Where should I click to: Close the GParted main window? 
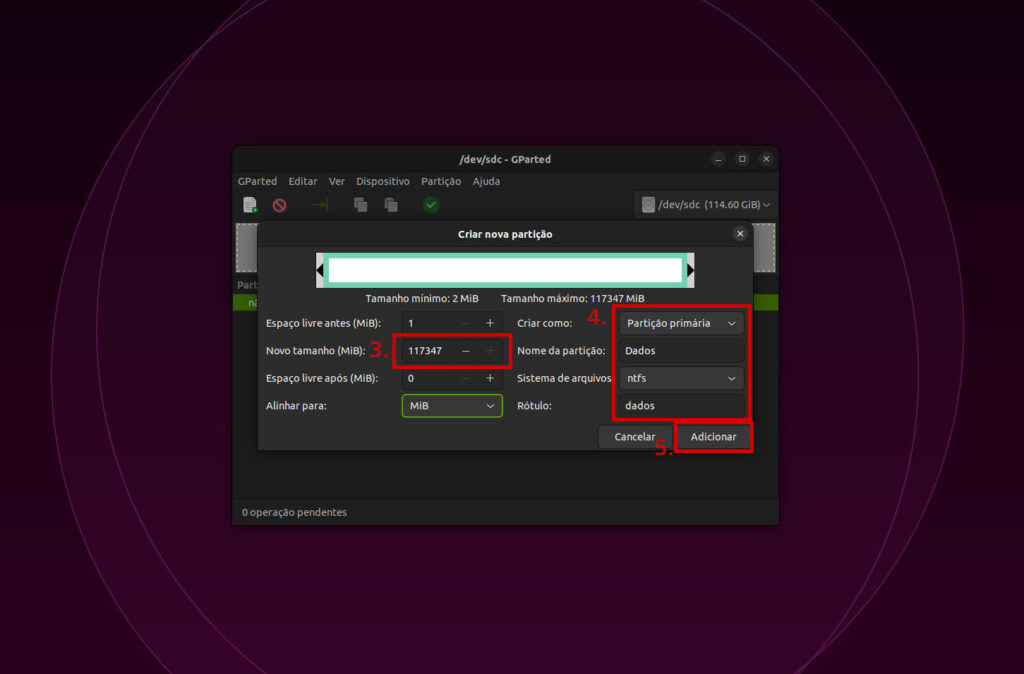point(766,159)
